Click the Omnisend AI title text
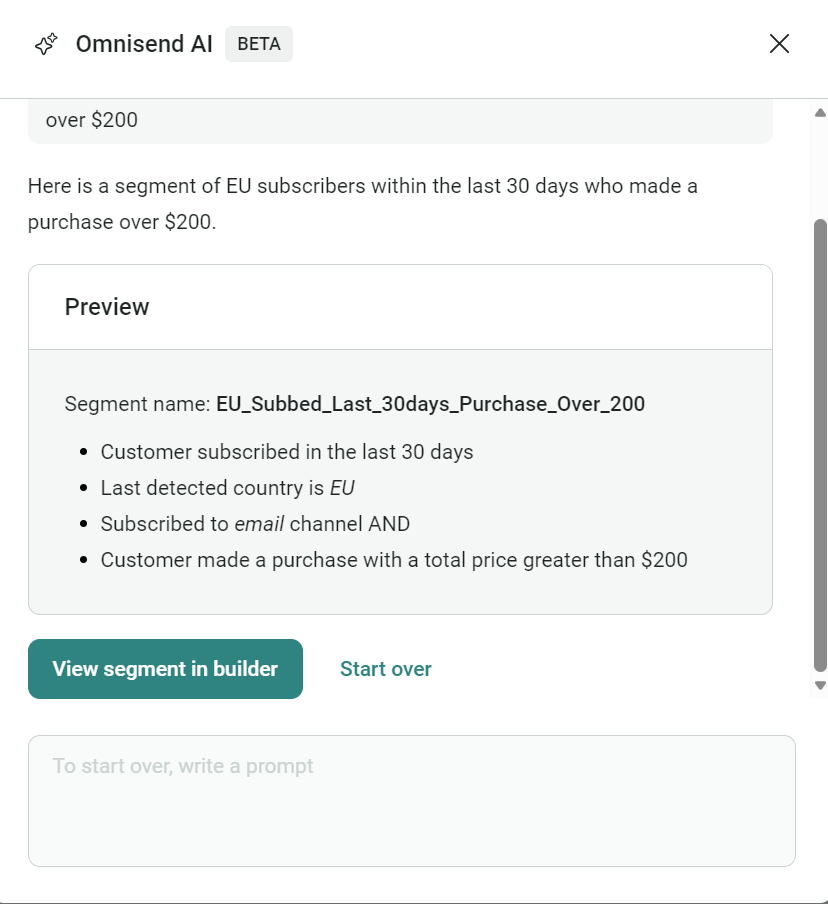The image size is (828, 904). point(143,43)
